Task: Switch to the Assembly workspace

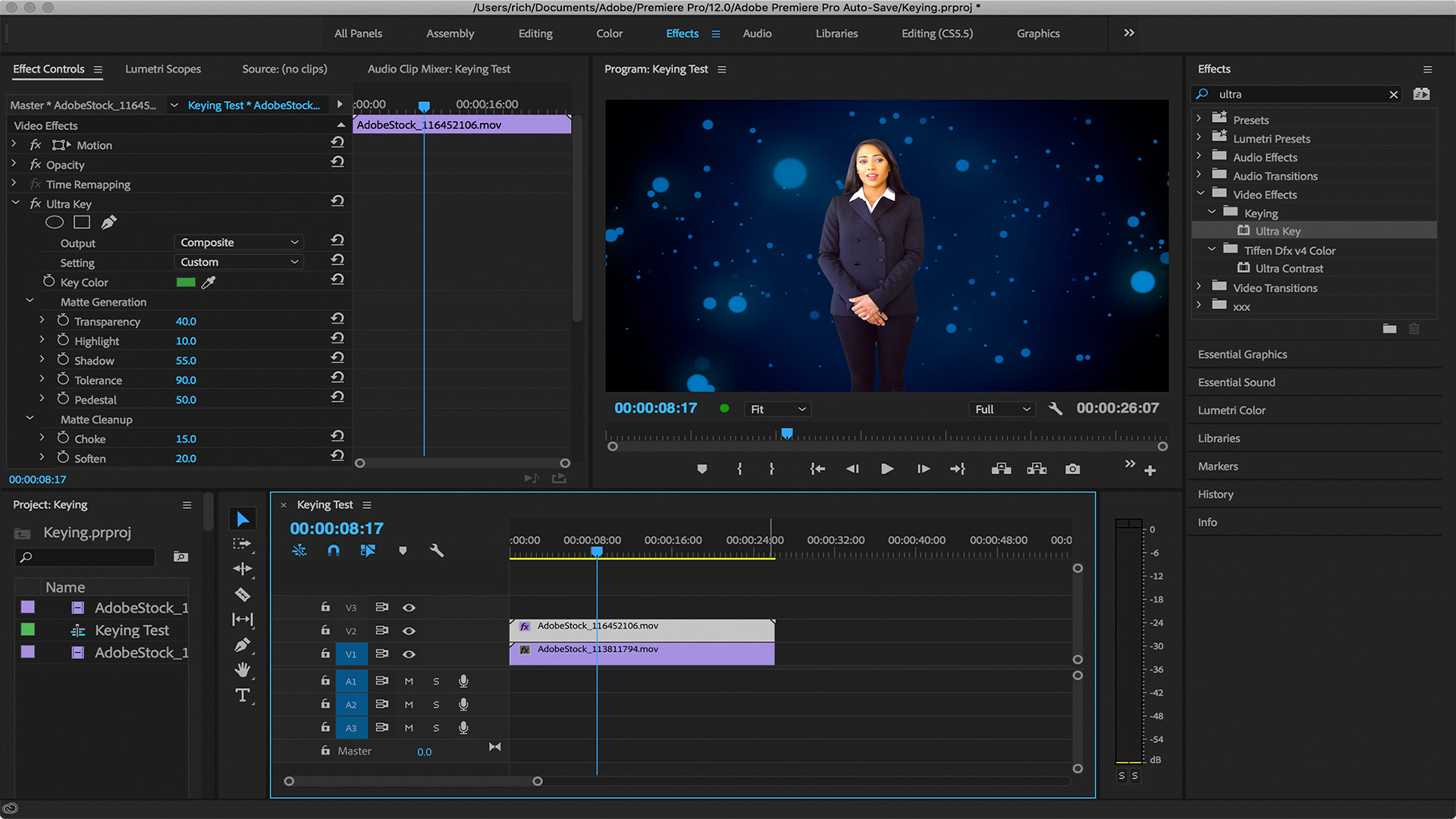Action: coord(450,33)
